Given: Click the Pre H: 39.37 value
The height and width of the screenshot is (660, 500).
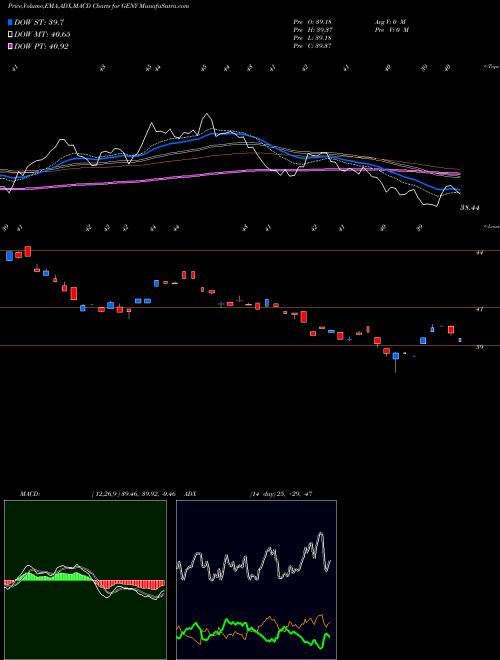Looking at the screenshot, I should (313, 30).
